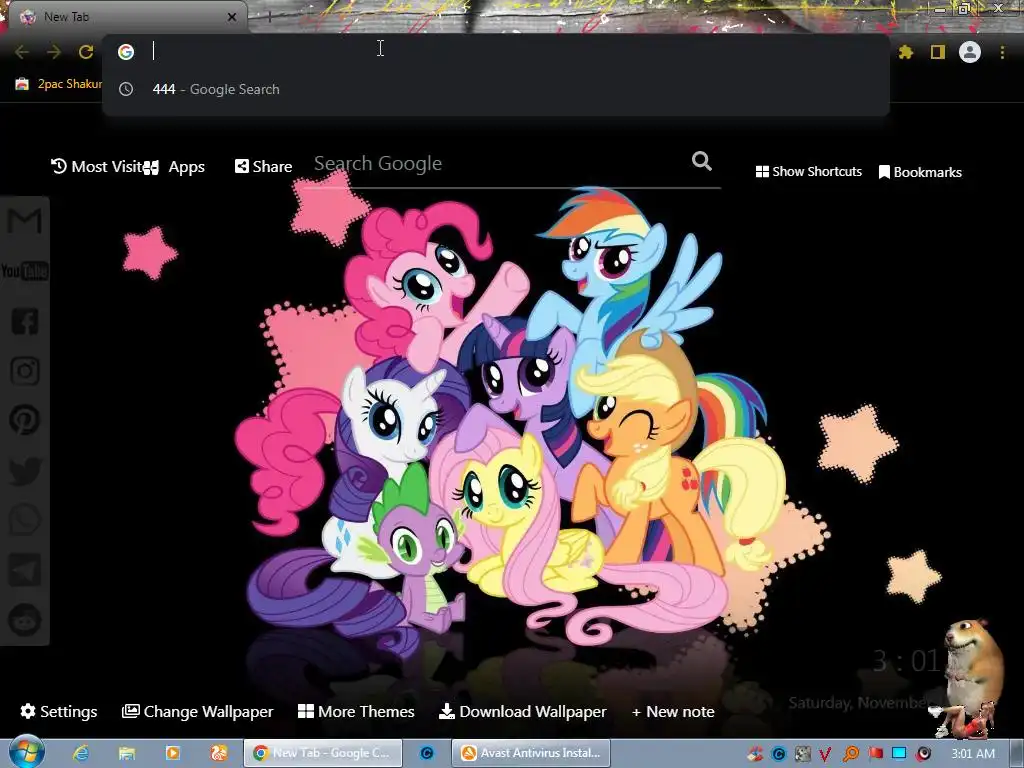1024x768 pixels.
Task: Click the speaker volume tray icon
Action: tap(923, 754)
